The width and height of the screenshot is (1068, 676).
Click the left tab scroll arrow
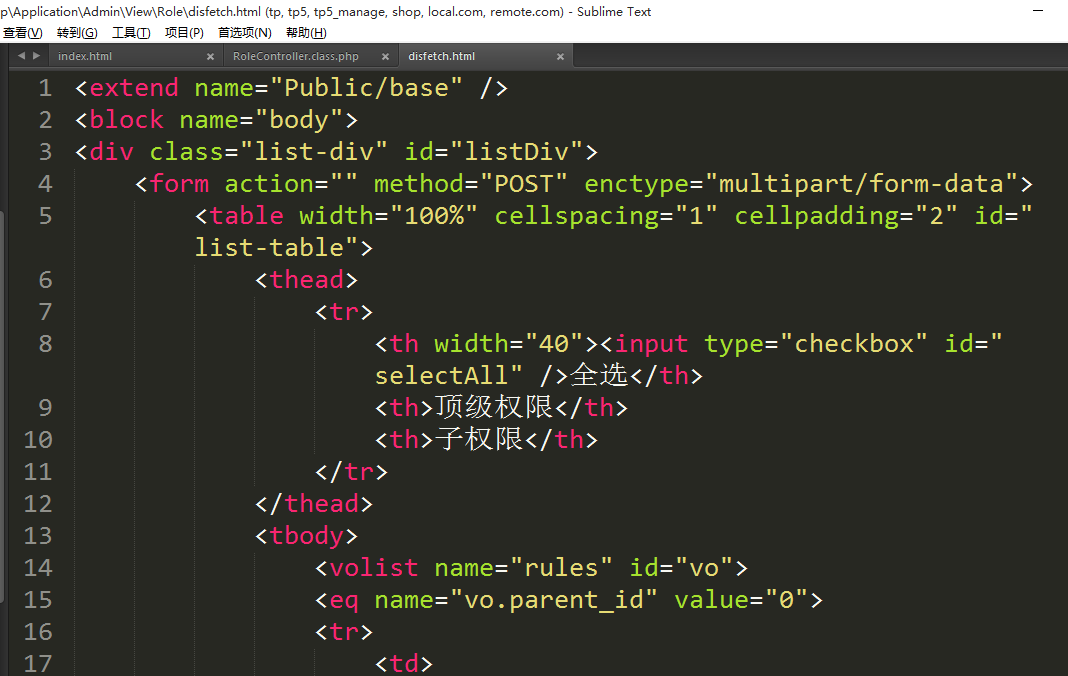pyautogui.click(x=22, y=56)
